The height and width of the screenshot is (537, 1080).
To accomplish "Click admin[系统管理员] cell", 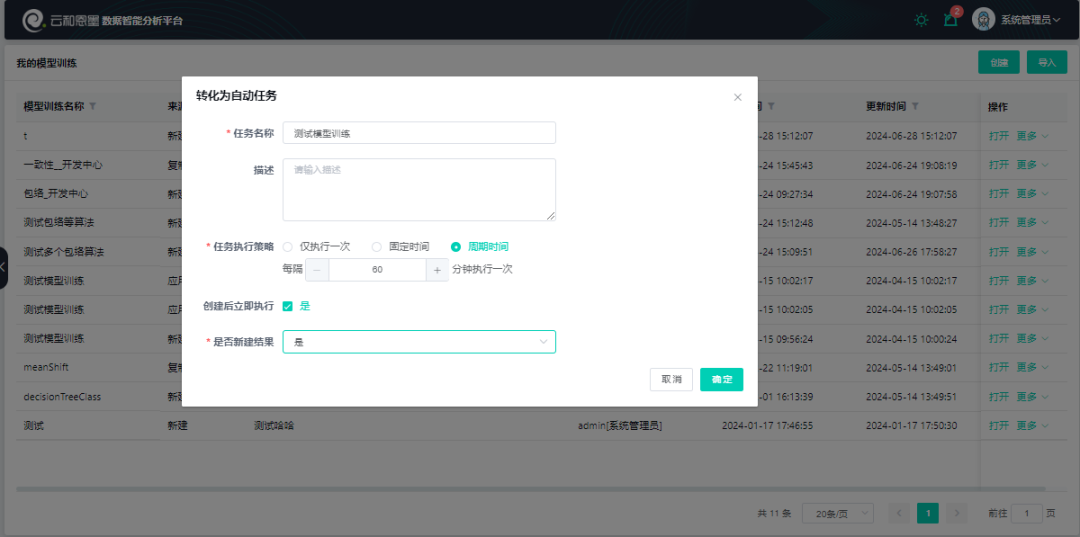I will [x=620, y=425].
